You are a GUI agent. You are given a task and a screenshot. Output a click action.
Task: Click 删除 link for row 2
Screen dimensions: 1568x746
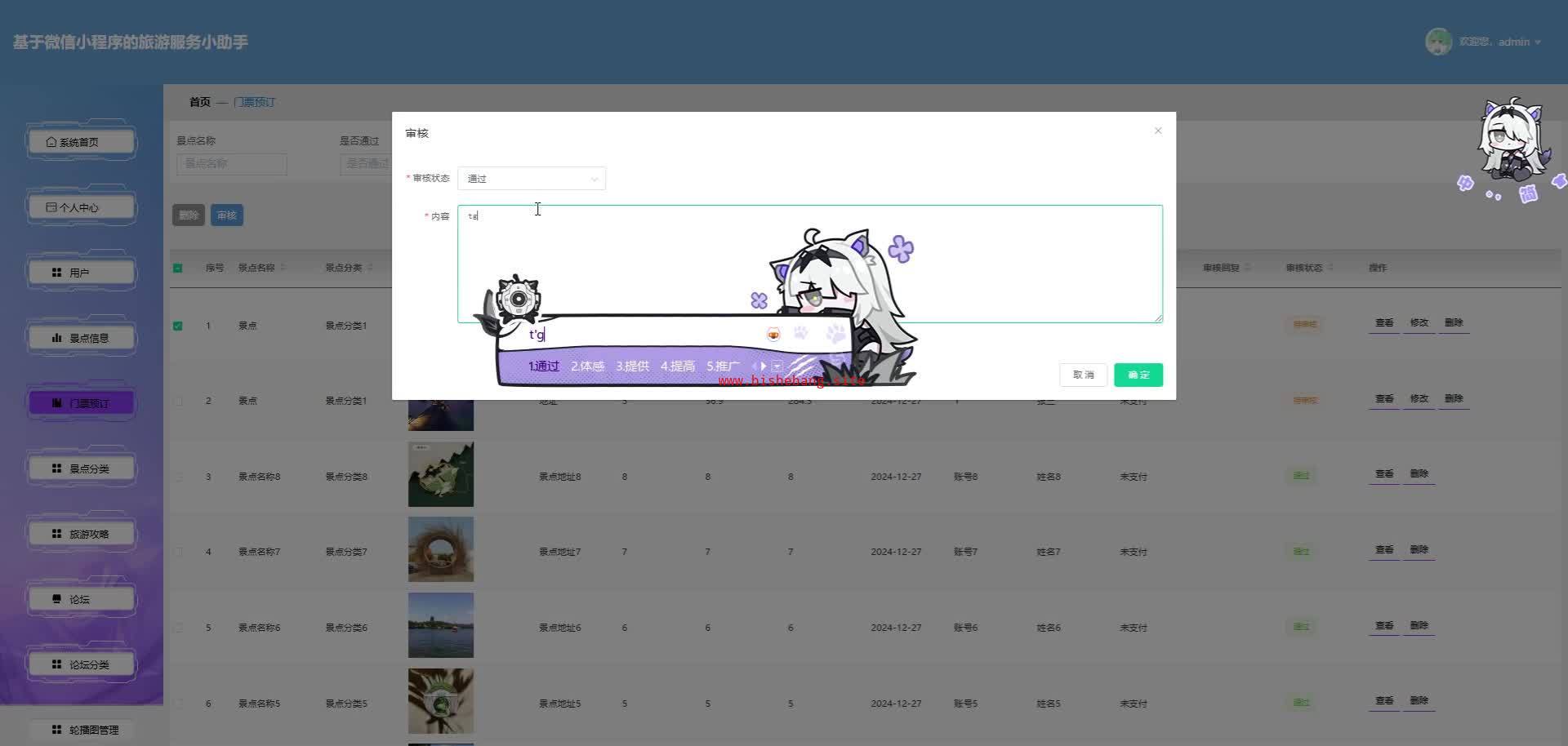(x=1454, y=399)
